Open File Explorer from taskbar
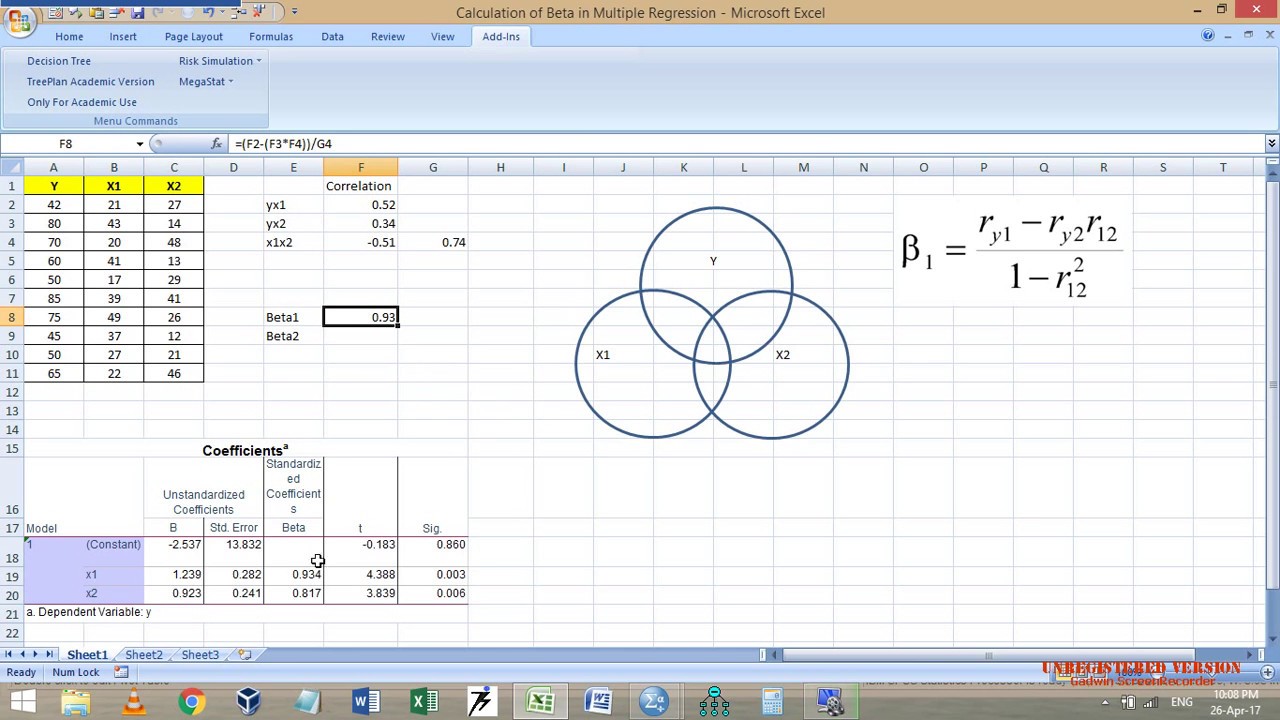 pyautogui.click(x=76, y=702)
